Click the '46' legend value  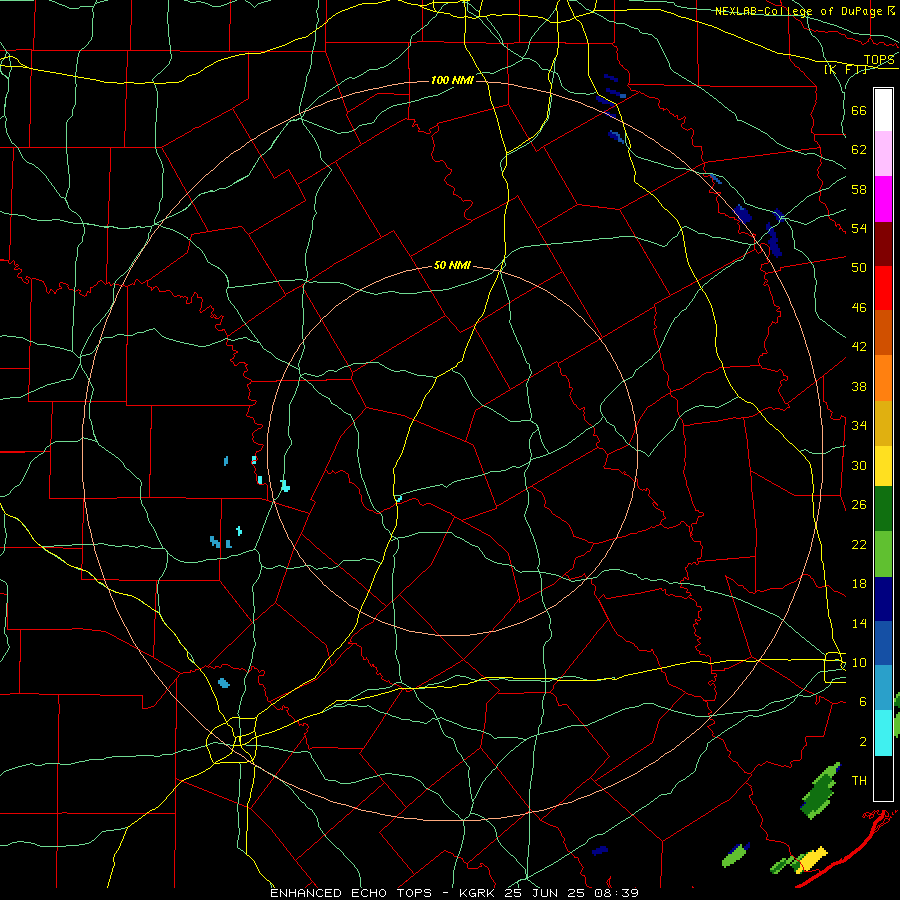(859, 308)
